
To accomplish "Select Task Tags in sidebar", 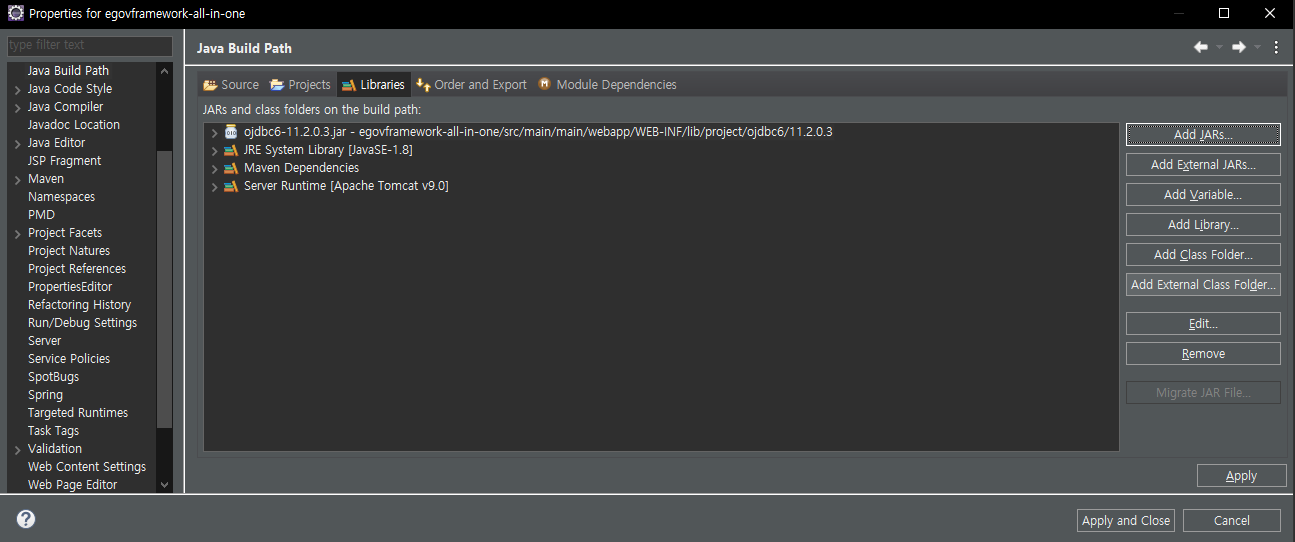I will point(53,431).
